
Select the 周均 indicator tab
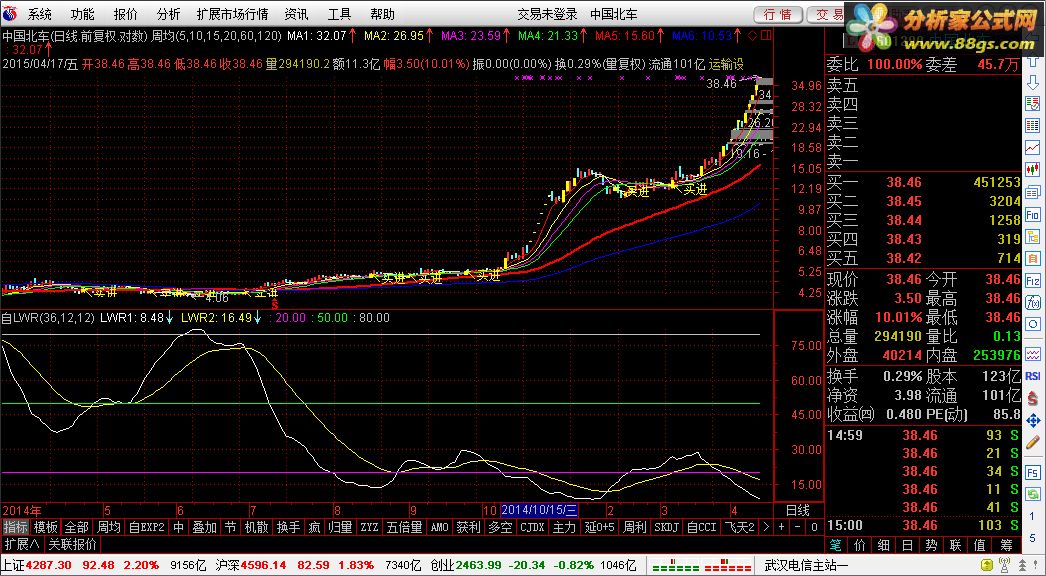[108, 527]
